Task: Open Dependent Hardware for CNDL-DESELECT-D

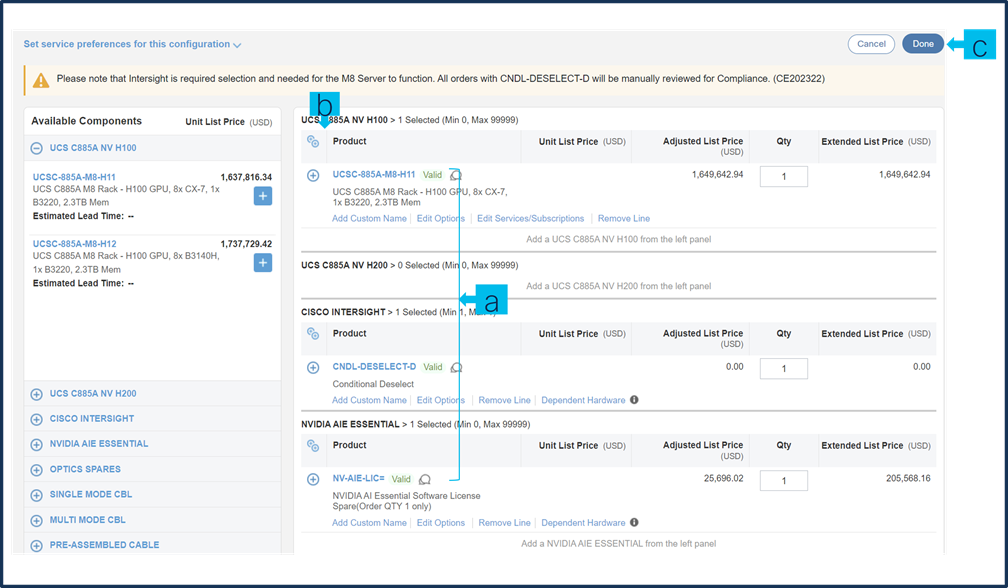Action: click(x=583, y=400)
